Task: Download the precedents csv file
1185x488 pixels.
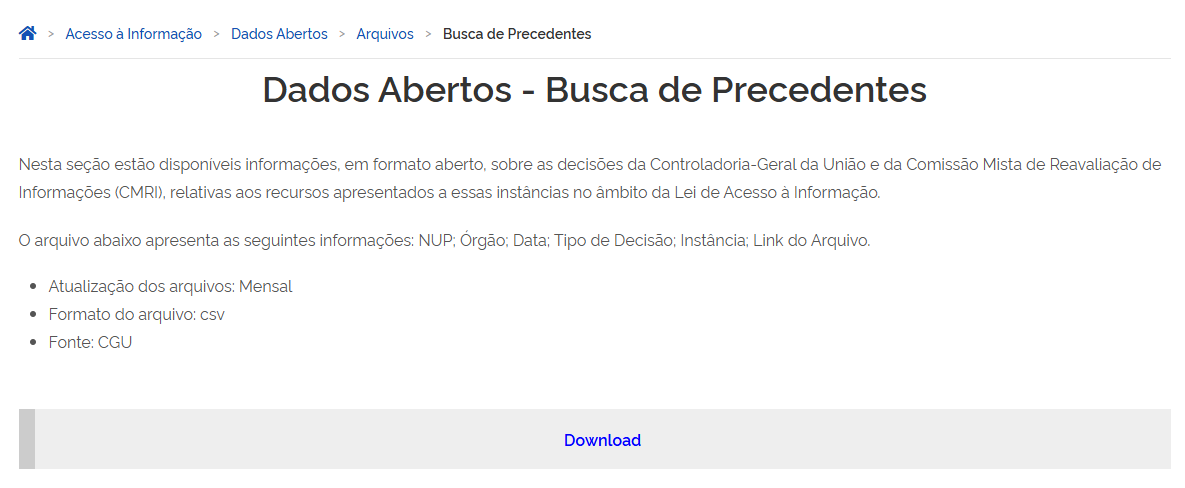Action: [602, 440]
